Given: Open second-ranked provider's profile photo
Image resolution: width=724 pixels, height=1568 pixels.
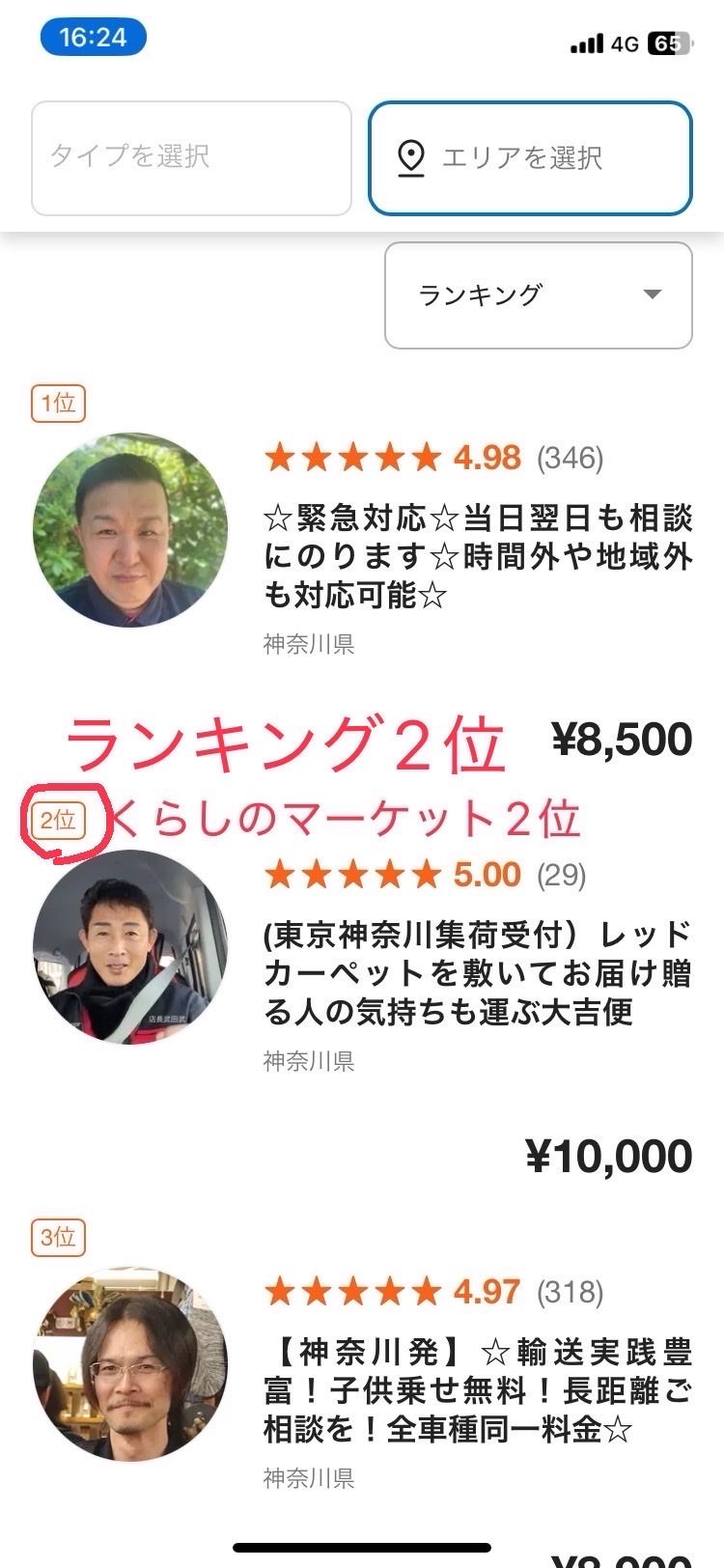Looking at the screenshot, I should tap(130, 947).
